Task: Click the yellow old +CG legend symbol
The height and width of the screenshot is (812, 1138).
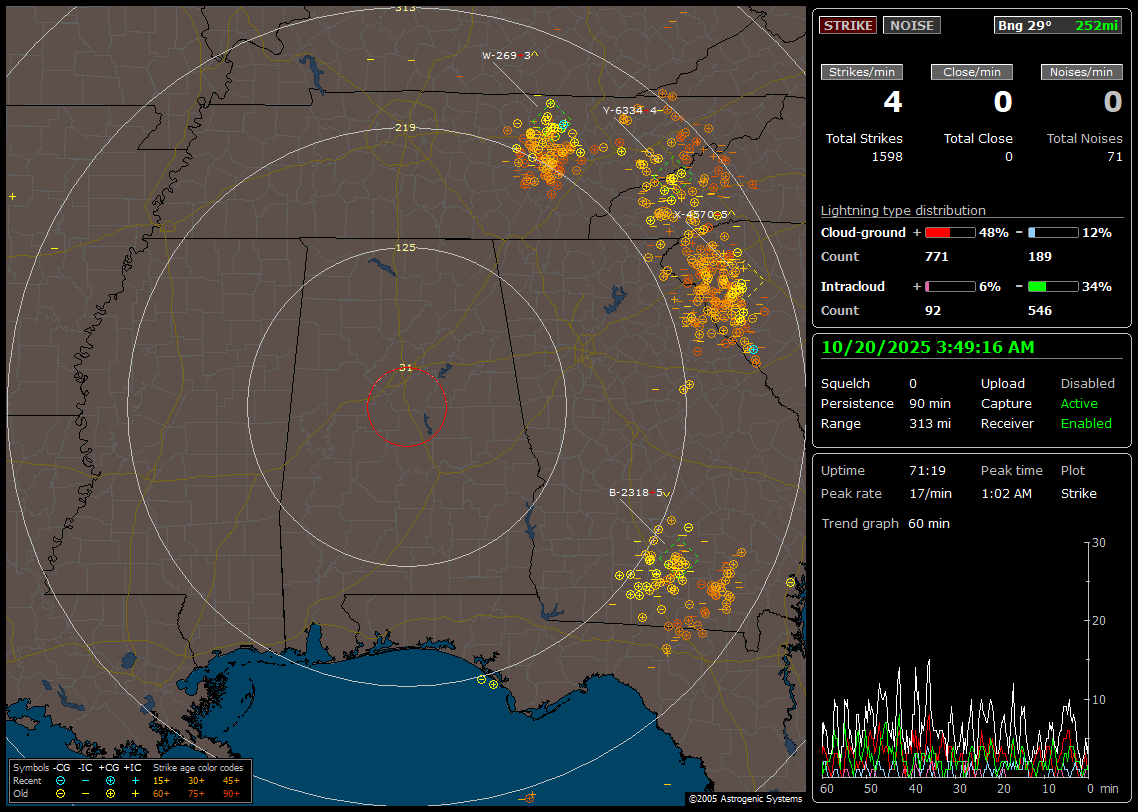Action: tap(110, 793)
